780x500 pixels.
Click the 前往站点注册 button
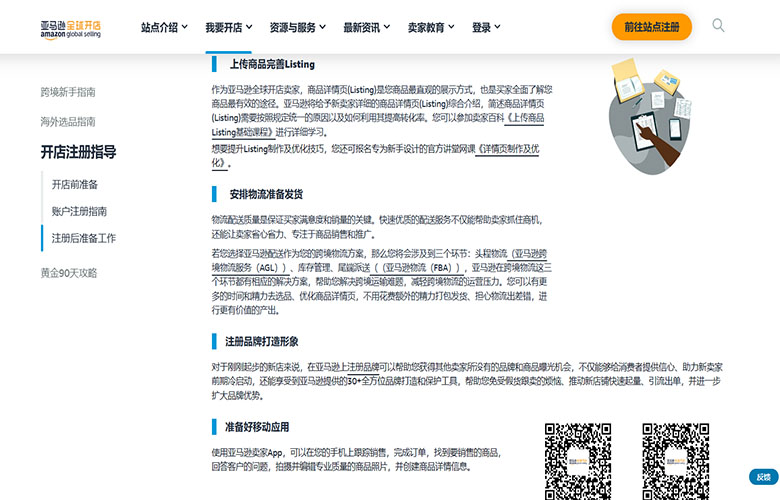pos(652,27)
